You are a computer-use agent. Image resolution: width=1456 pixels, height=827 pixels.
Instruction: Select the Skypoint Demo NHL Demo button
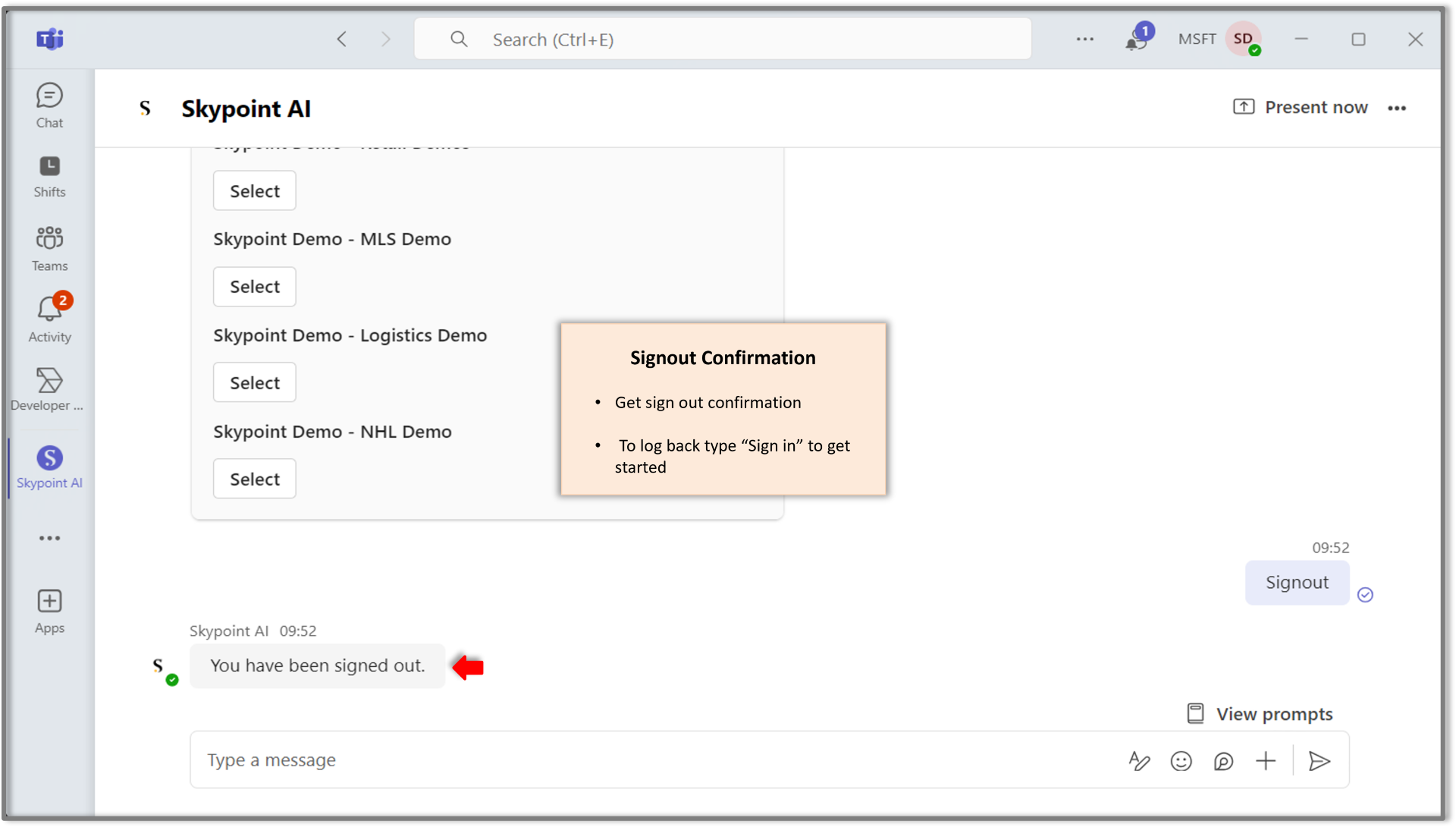[x=254, y=478]
